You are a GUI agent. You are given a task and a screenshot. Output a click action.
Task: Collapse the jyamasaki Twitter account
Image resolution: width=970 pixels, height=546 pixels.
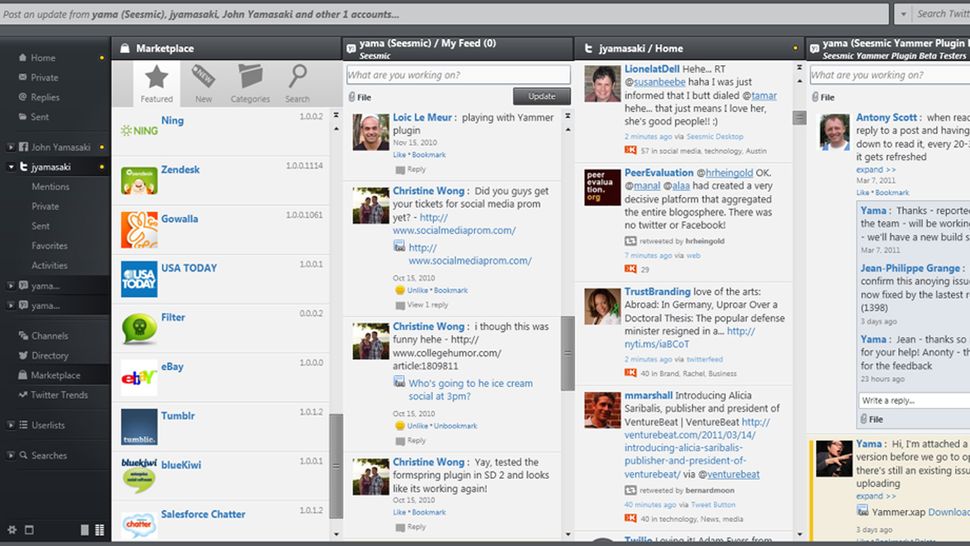[11, 167]
